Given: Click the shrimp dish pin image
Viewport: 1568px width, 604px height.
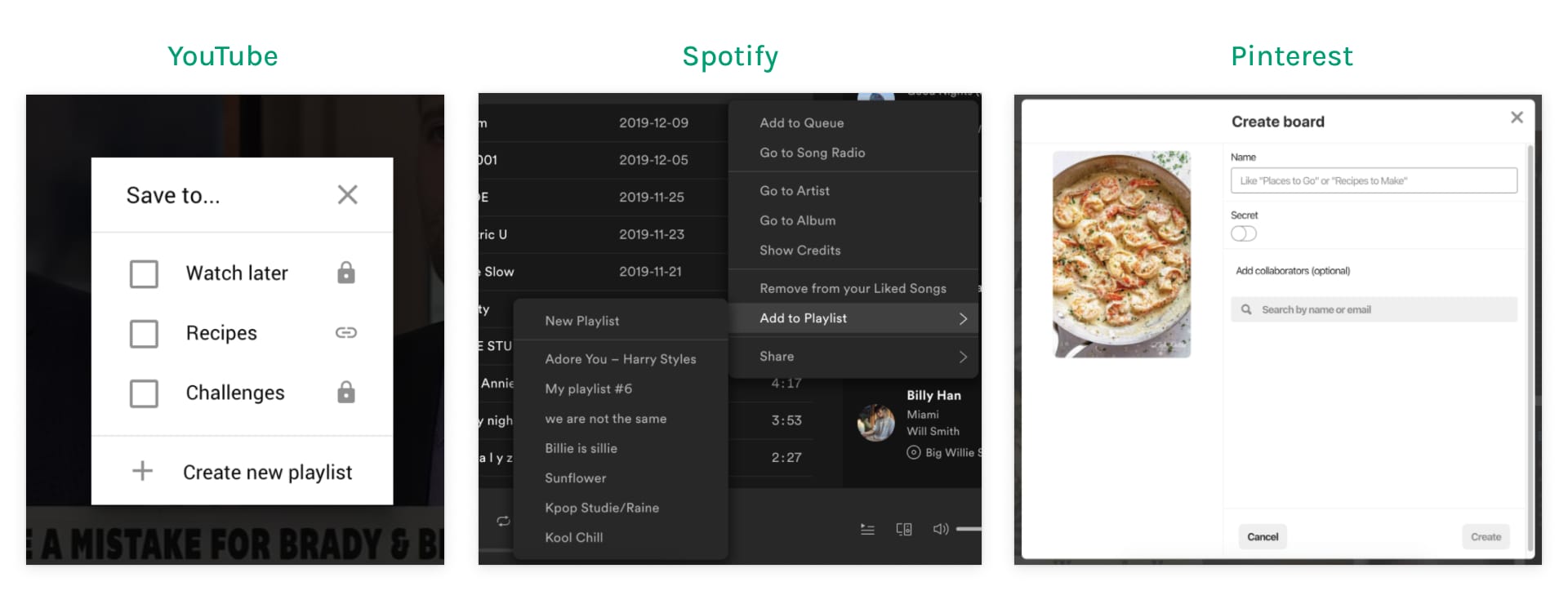Looking at the screenshot, I should pos(1121,254).
